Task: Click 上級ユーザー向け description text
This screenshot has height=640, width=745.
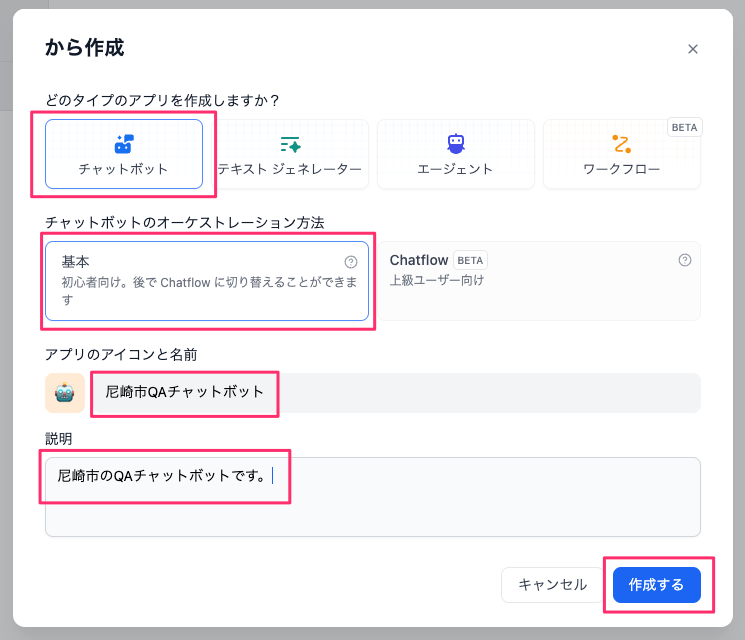Action: coord(437,280)
